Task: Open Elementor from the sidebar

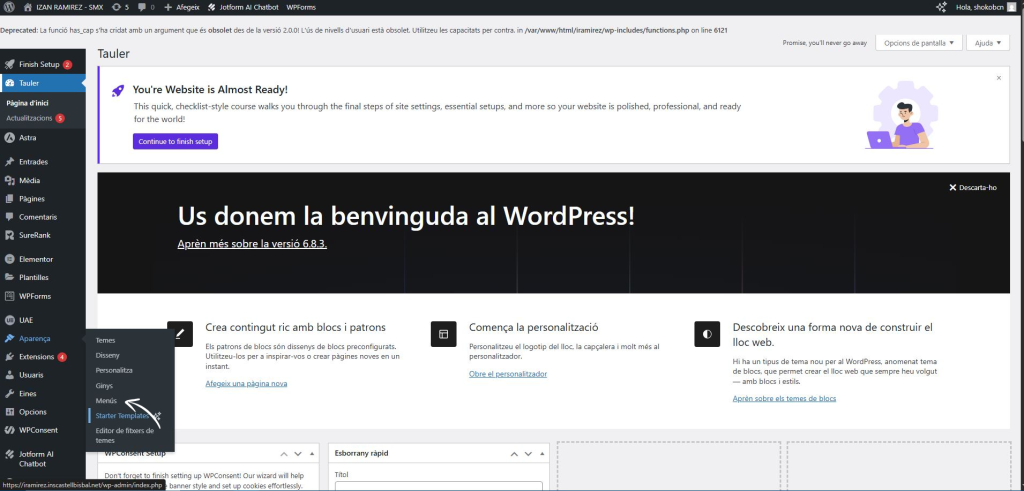Action: 34,259
